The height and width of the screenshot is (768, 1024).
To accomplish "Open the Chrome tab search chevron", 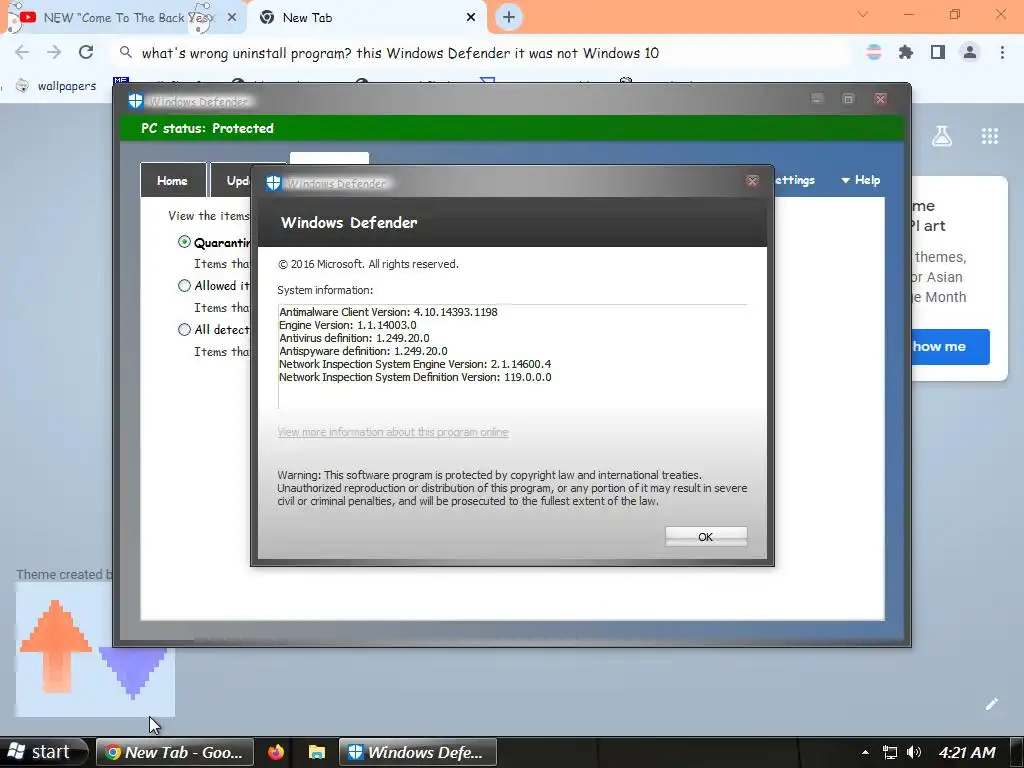I will point(863,14).
